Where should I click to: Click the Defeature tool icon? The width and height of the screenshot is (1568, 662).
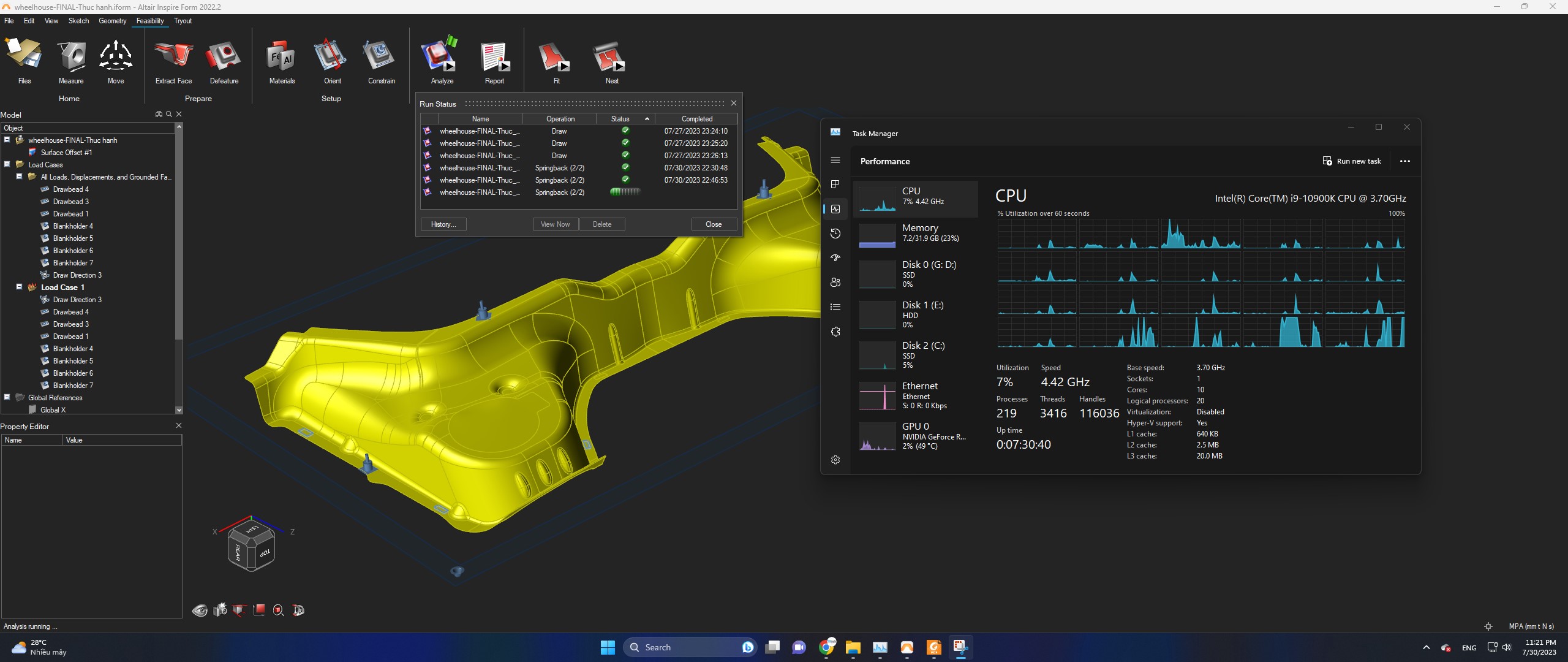(x=224, y=56)
